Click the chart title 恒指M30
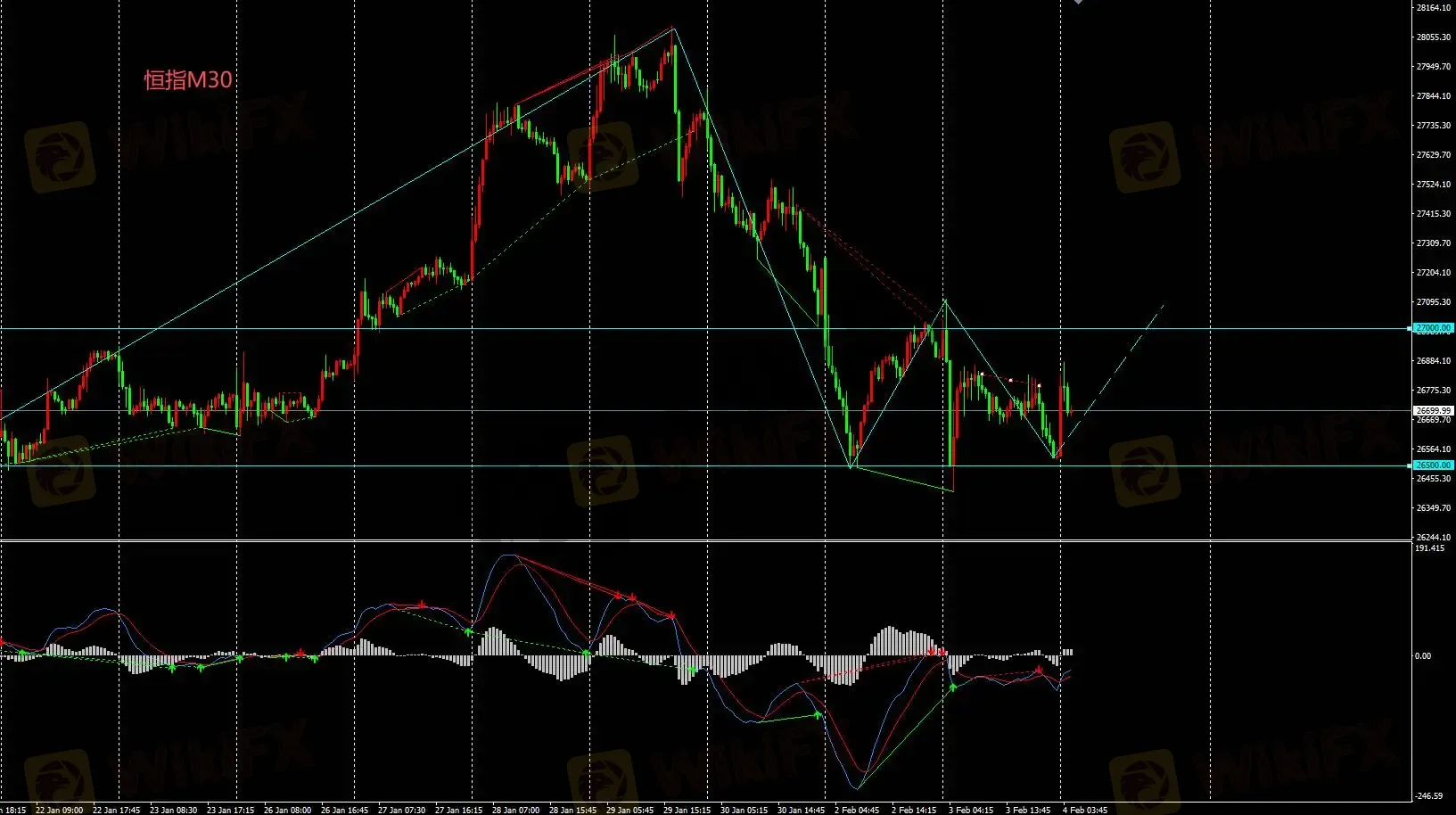Viewport: 1456px width, 815px height. [x=188, y=80]
